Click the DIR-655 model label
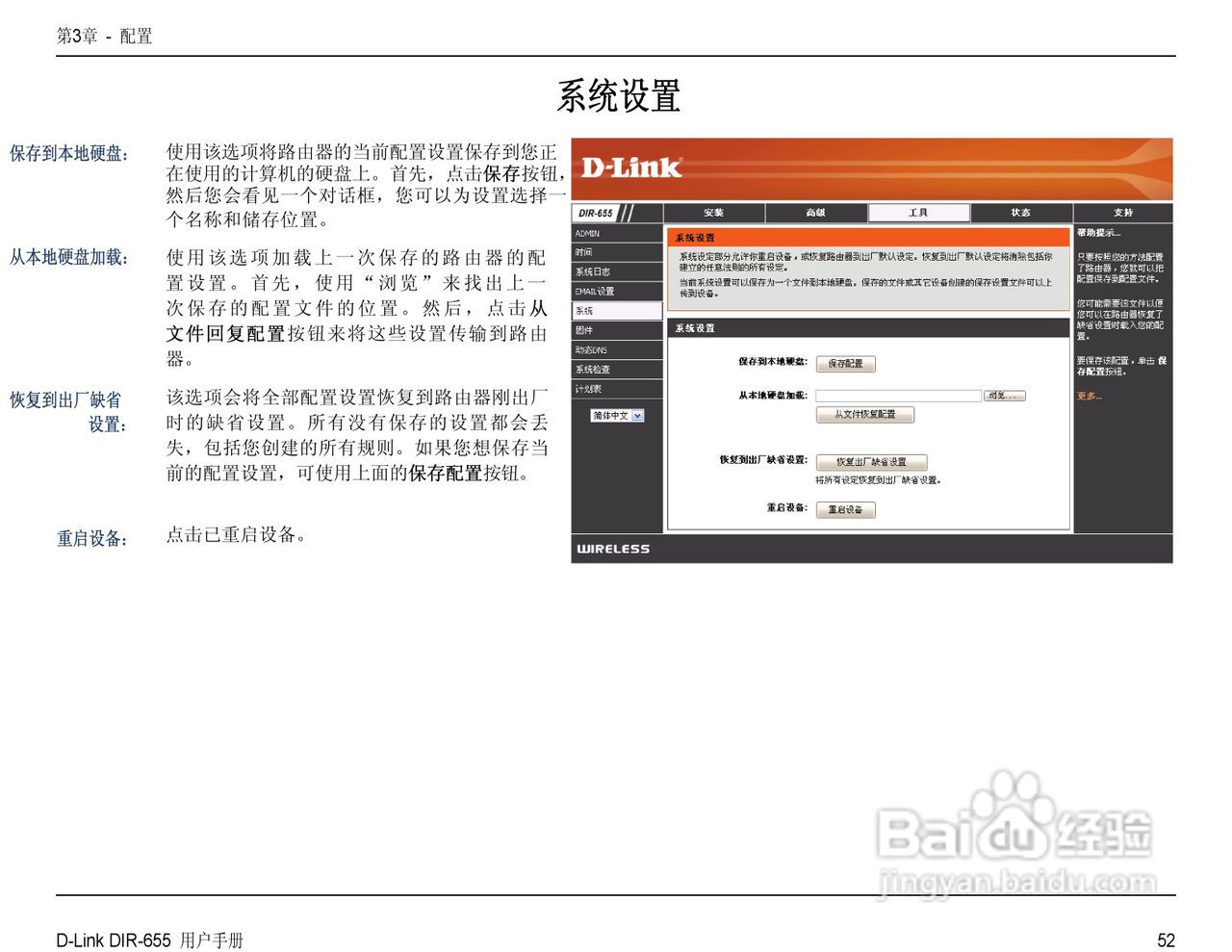 tap(596, 214)
